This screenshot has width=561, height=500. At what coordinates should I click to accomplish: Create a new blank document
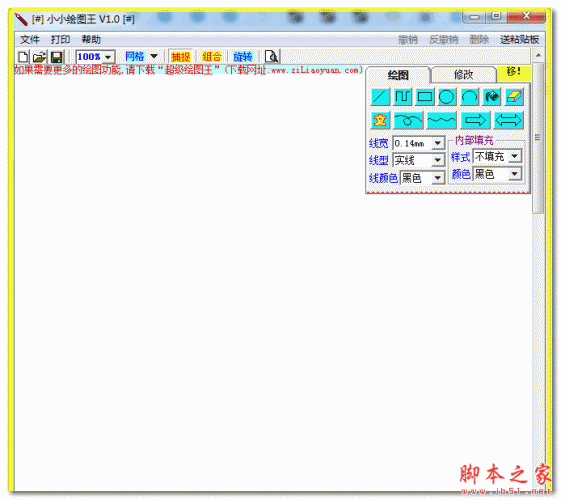tap(23, 57)
